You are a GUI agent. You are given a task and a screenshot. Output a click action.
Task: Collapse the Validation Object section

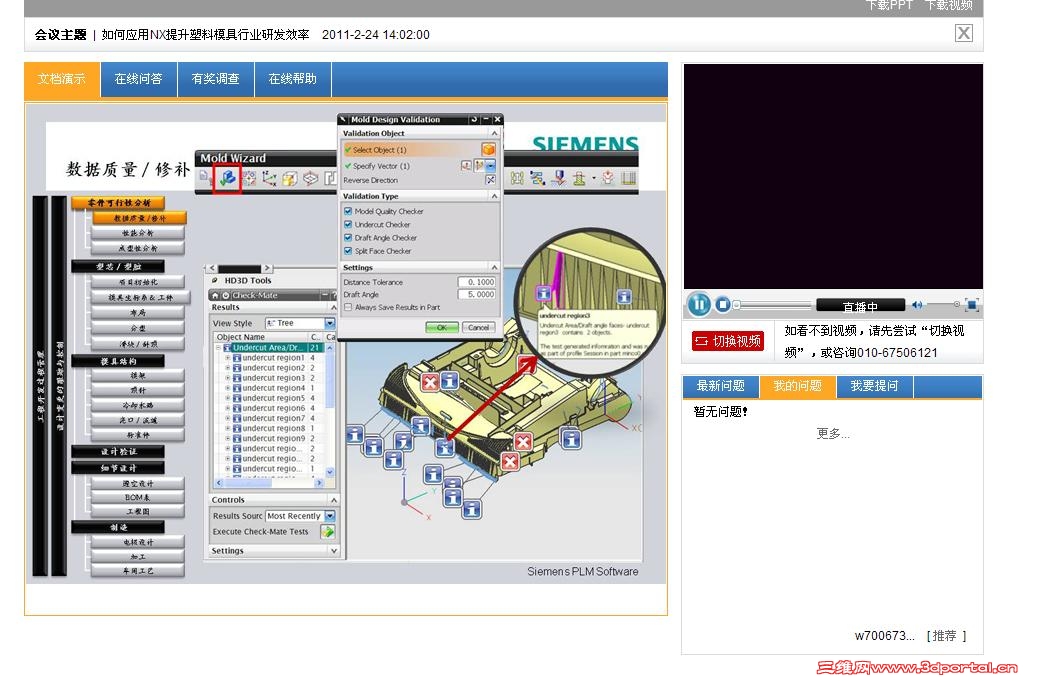click(x=494, y=134)
